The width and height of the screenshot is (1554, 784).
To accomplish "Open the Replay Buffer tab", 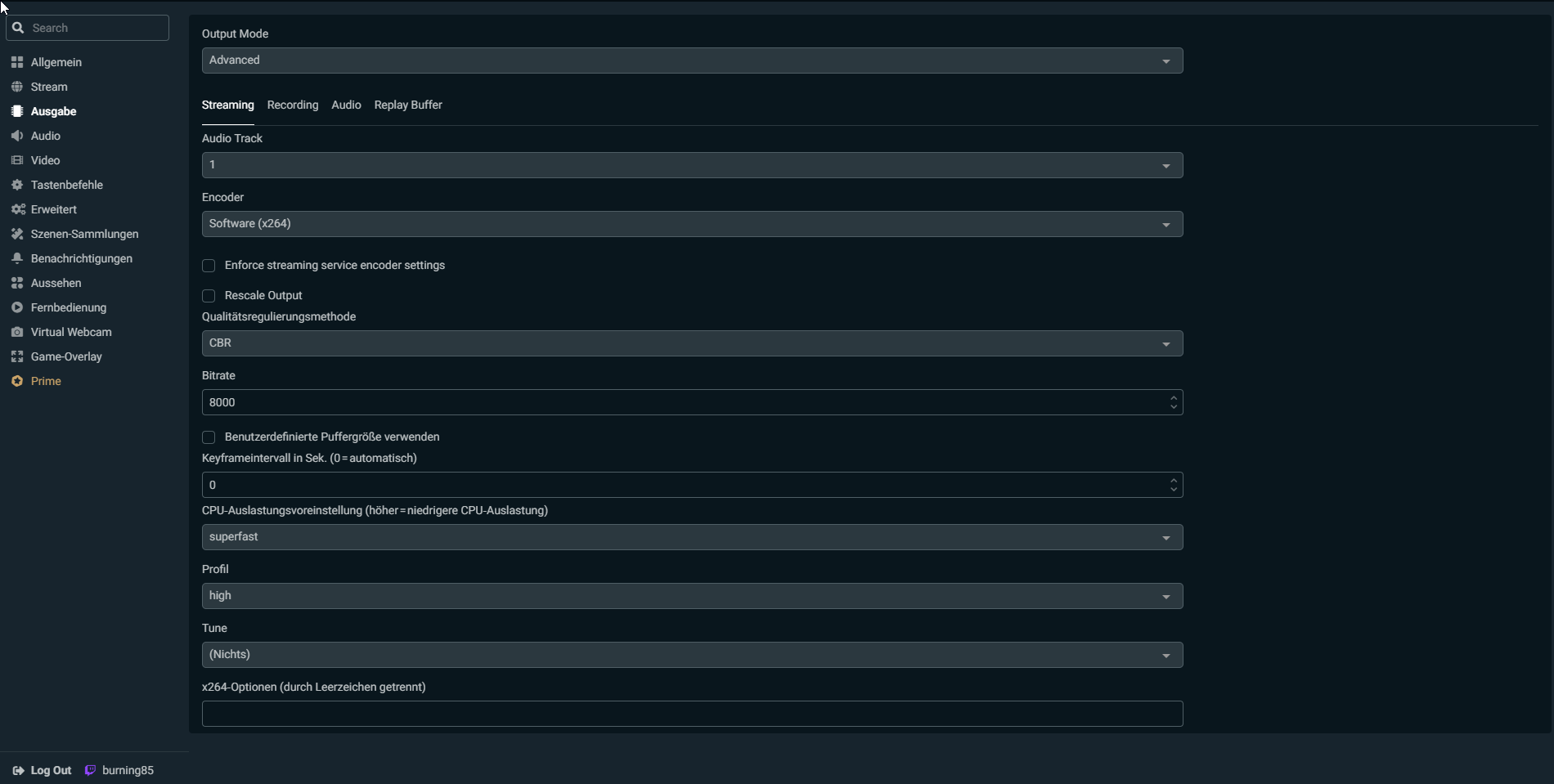I will pyautogui.click(x=408, y=105).
